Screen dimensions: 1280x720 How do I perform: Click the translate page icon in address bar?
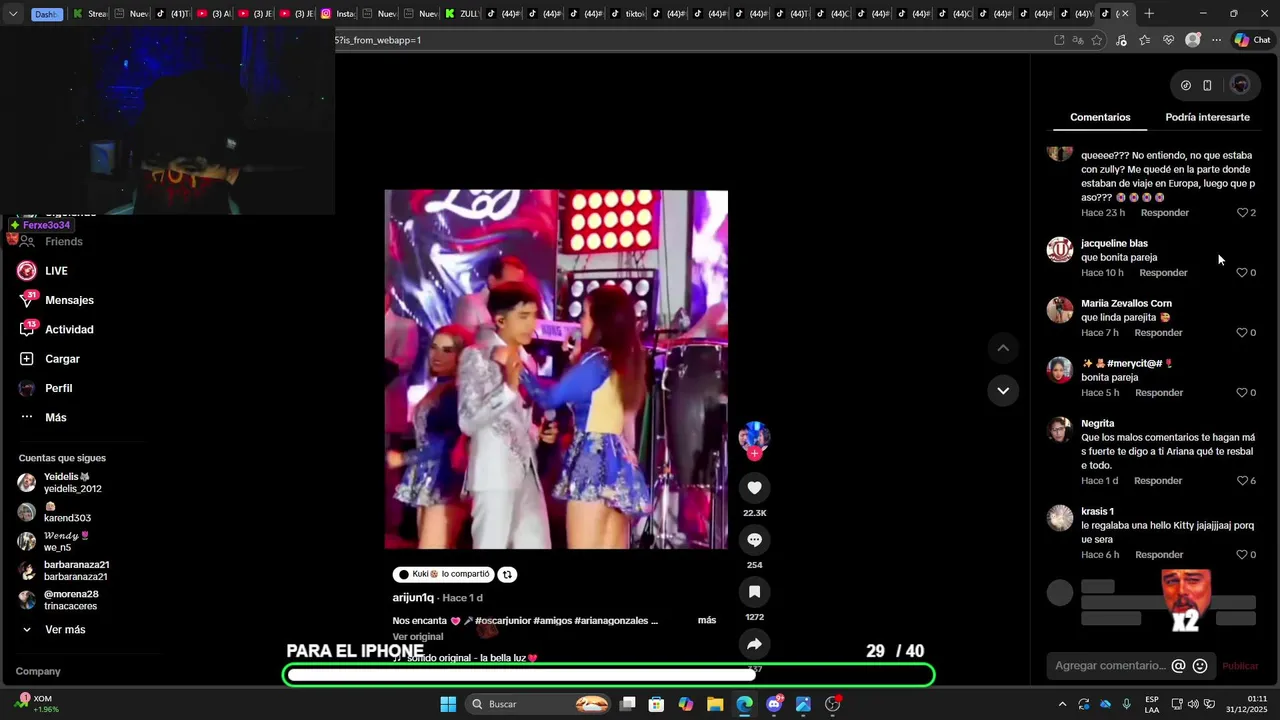(1078, 40)
